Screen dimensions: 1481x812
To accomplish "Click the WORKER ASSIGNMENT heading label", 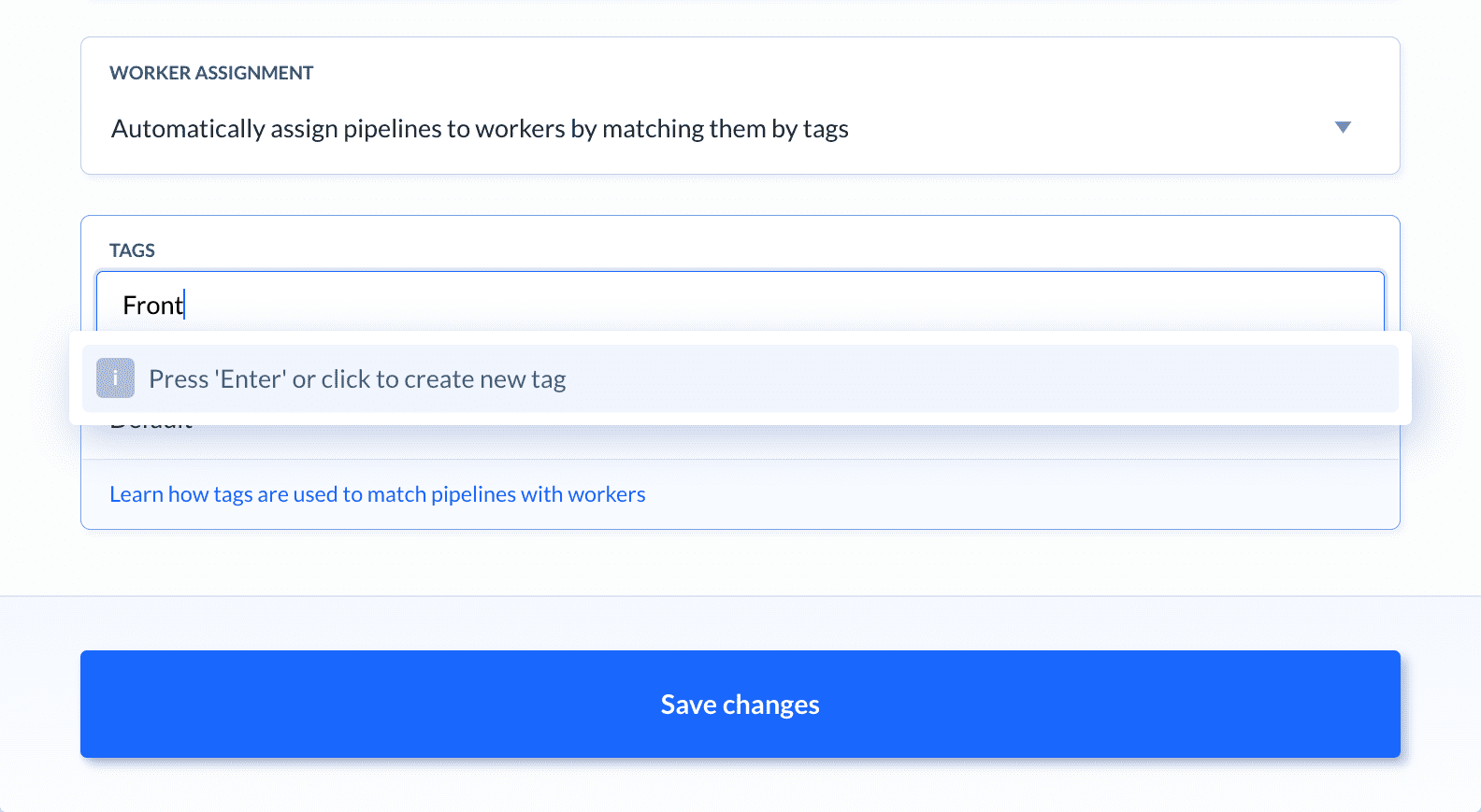I will 211,73.
